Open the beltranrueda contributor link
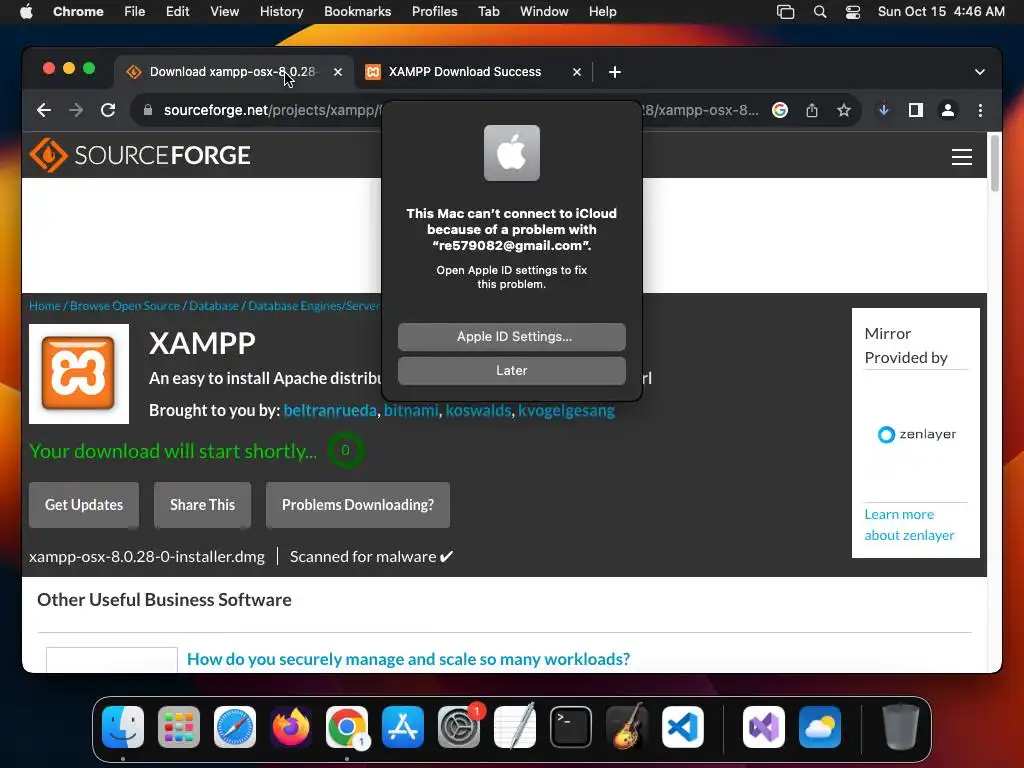Viewport: 1024px width, 768px height. pos(330,410)
